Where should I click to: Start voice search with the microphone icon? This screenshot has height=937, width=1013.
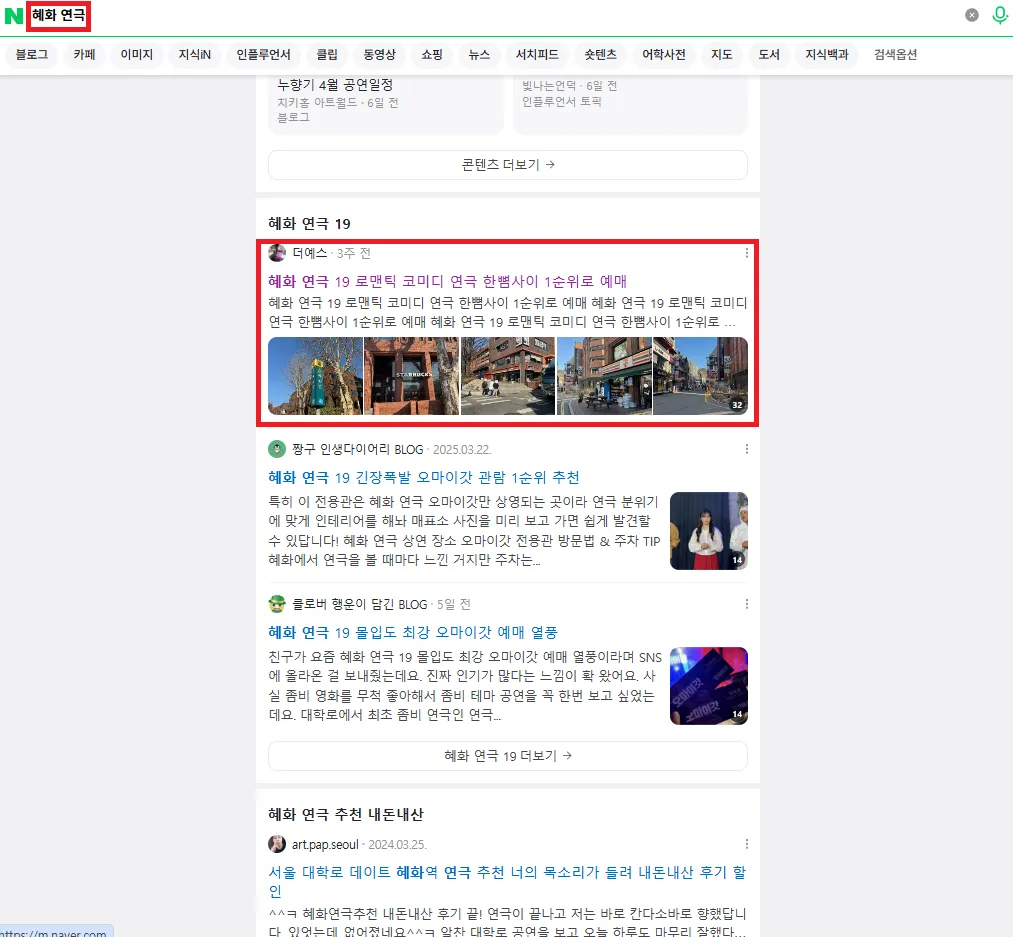pyautogui.click(x=999, y=15)
